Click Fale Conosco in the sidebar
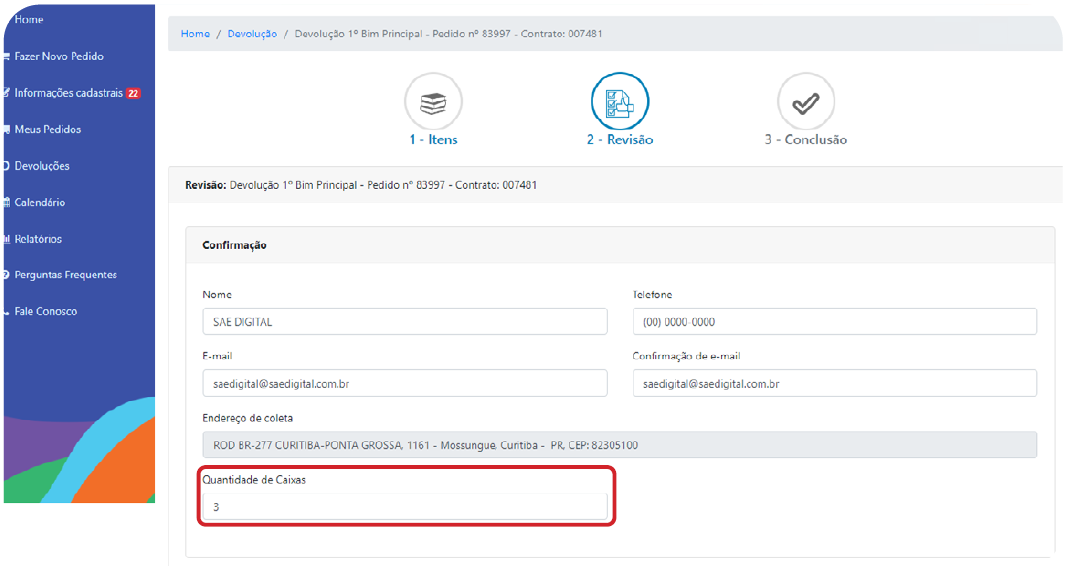The height and width of the screenshot is (583, 1069). 46,312
